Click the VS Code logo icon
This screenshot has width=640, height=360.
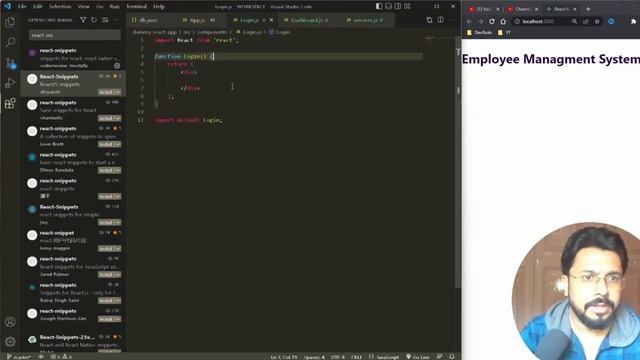pyautogui.click(x=7, y=6)
